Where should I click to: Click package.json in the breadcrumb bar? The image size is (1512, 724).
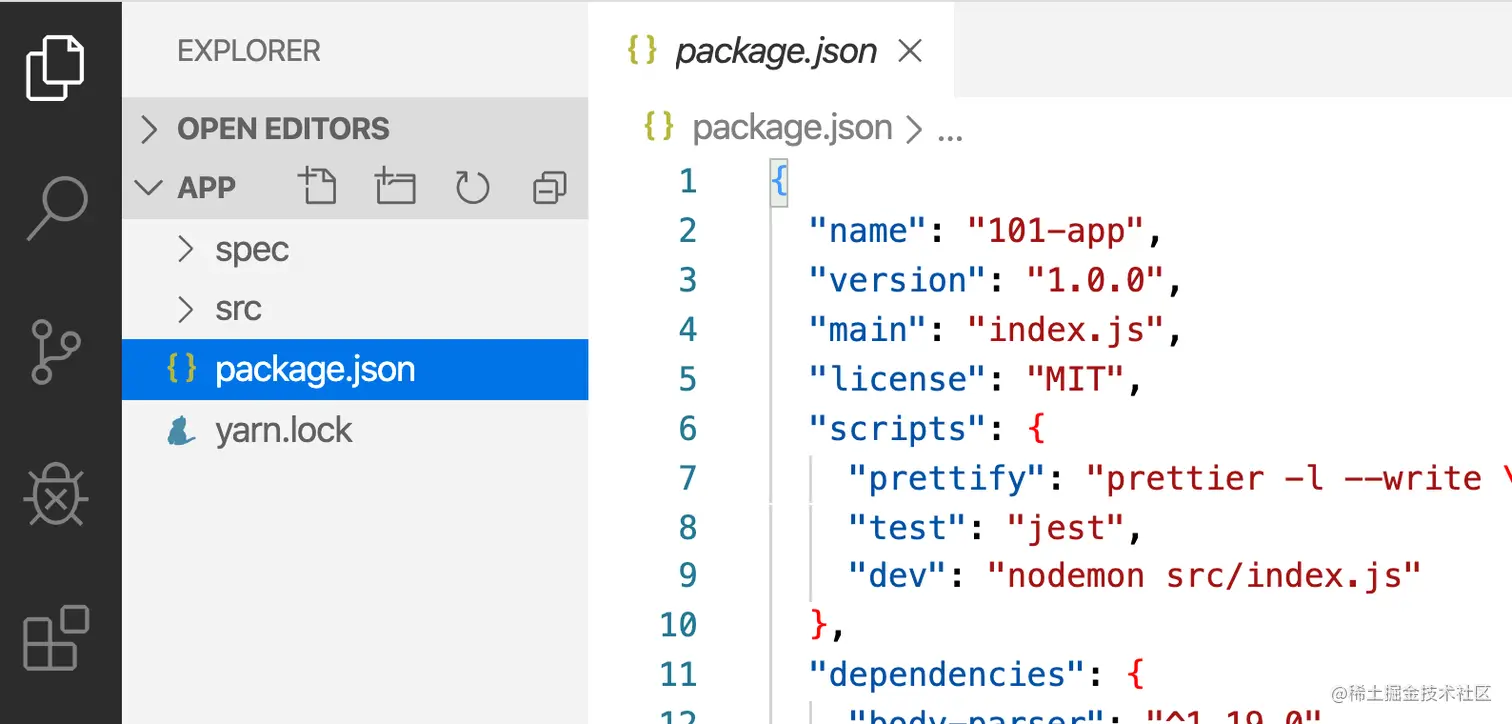791,128
